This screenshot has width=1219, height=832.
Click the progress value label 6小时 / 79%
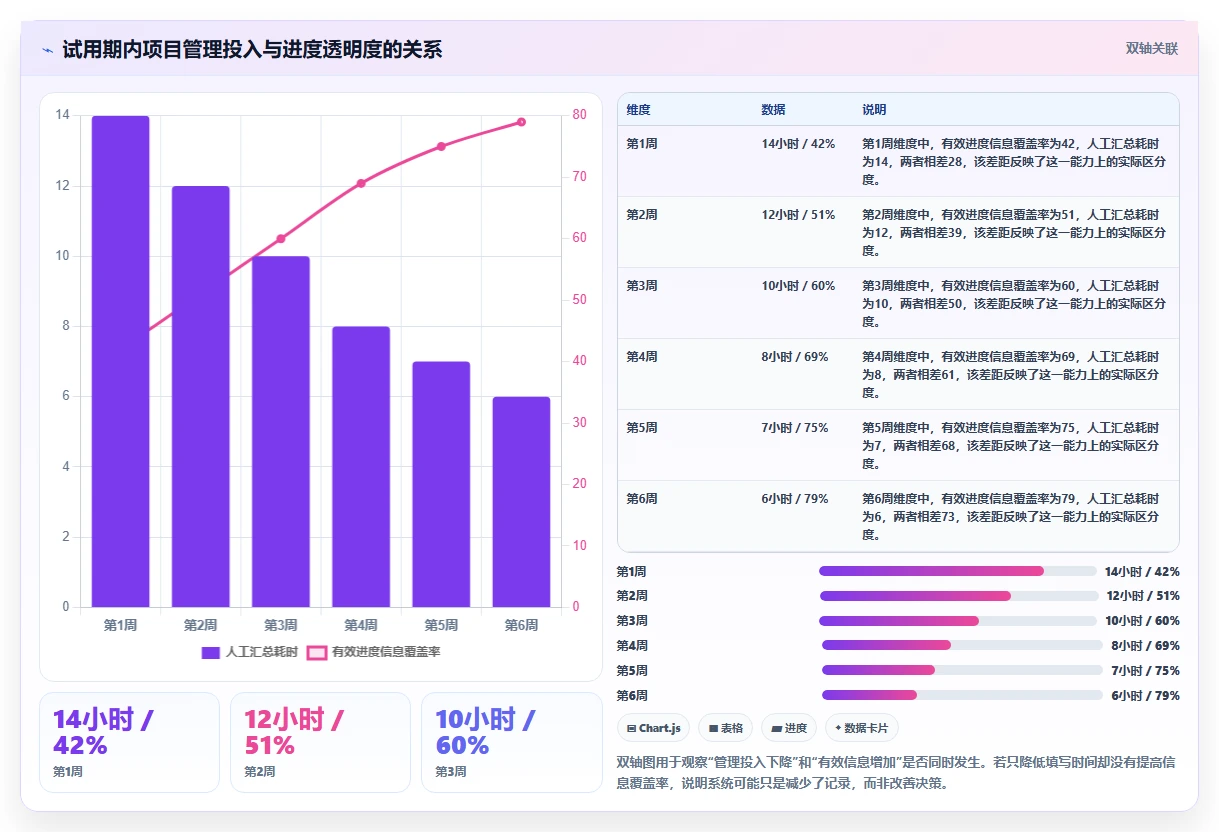coord(1145,696)
